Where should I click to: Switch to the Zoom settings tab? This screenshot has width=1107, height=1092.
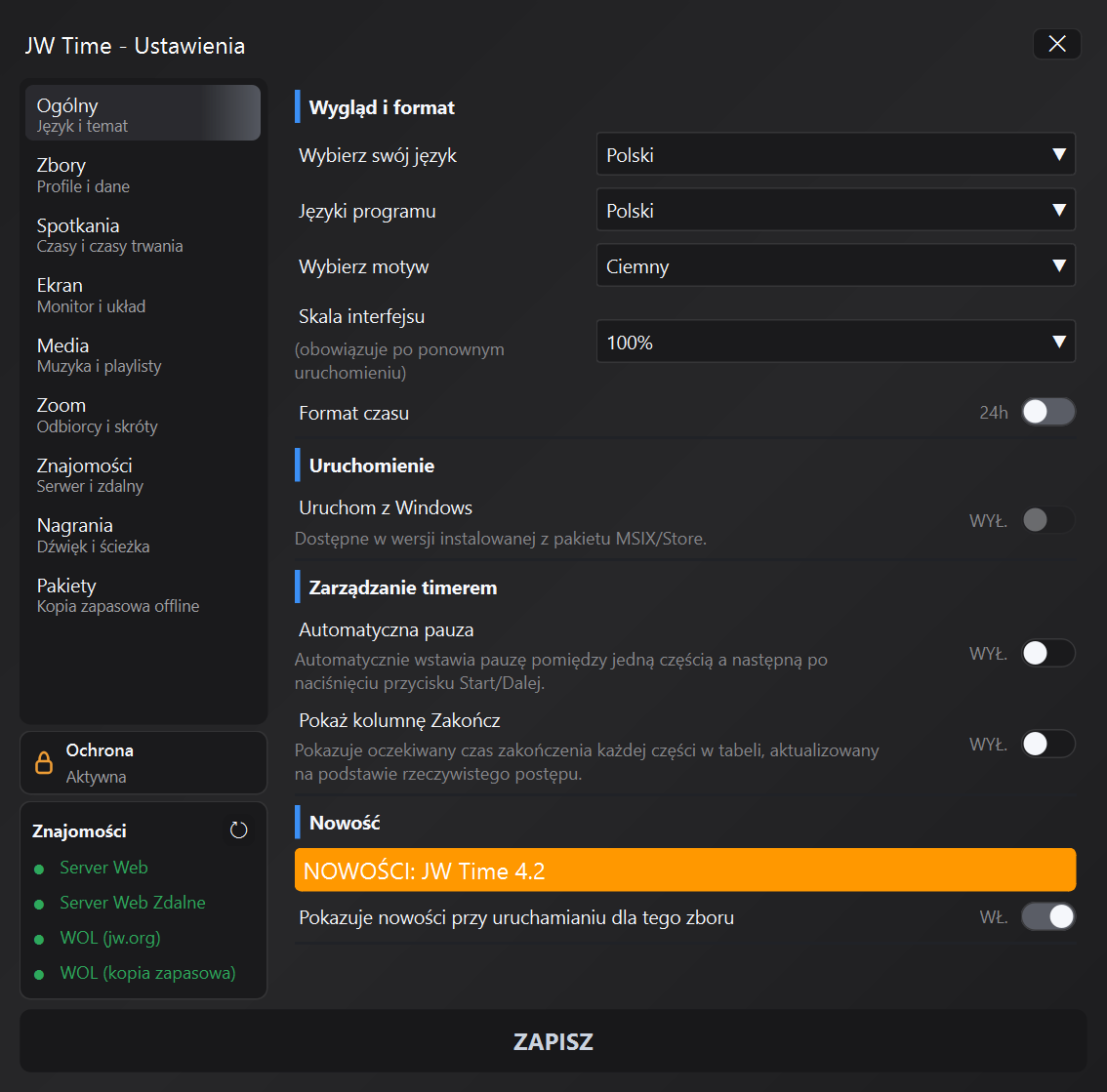(x=143, y=415)
